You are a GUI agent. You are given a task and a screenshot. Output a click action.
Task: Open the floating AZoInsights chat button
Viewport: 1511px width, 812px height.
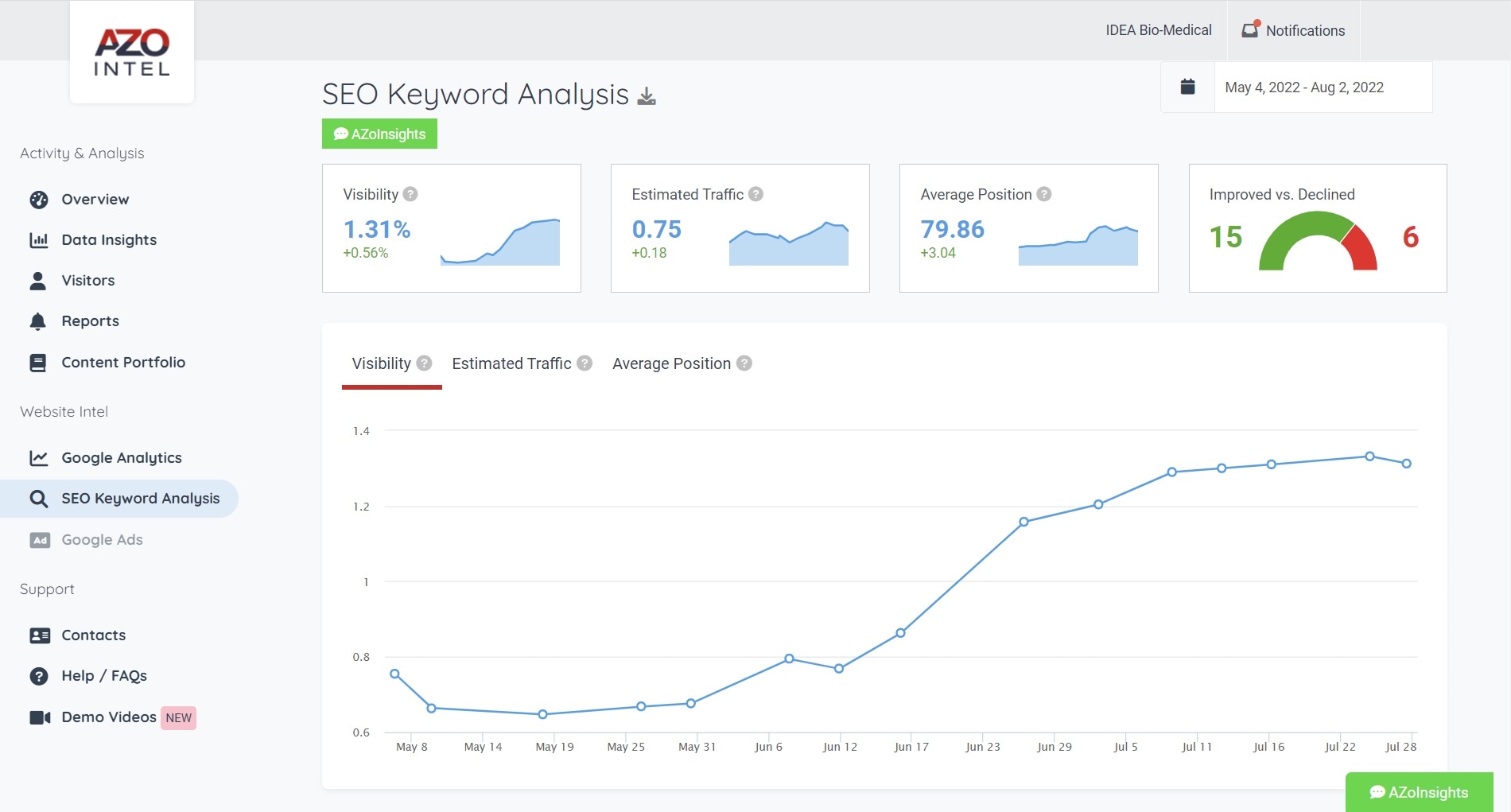click(1419, 792)
